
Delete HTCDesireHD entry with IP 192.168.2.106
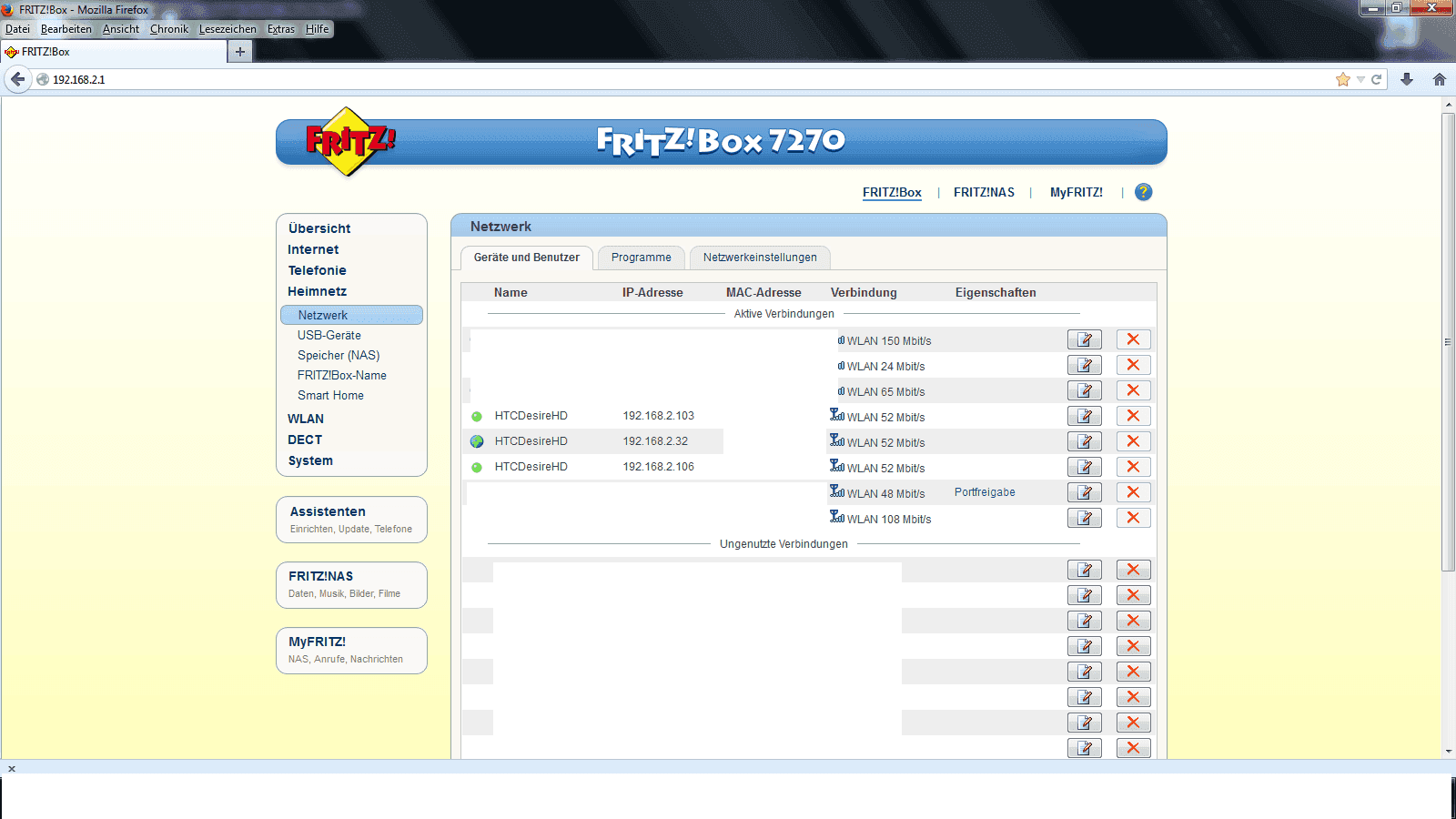pos(1134,467)
